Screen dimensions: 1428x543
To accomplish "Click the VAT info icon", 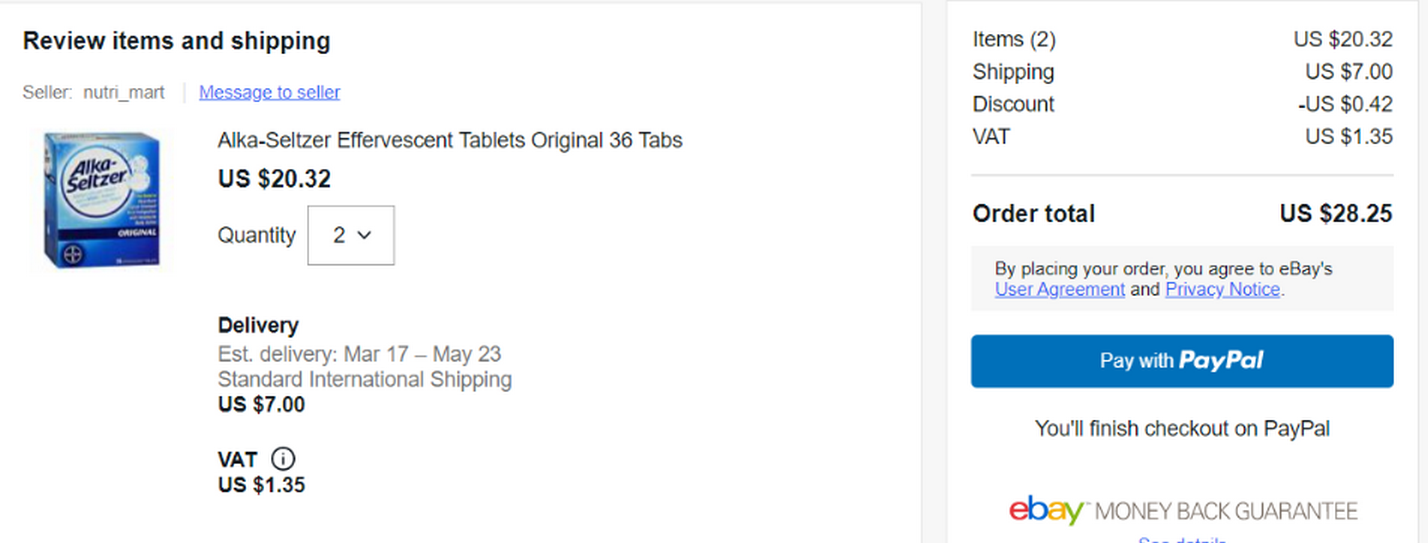I will [x=284, y=459].
